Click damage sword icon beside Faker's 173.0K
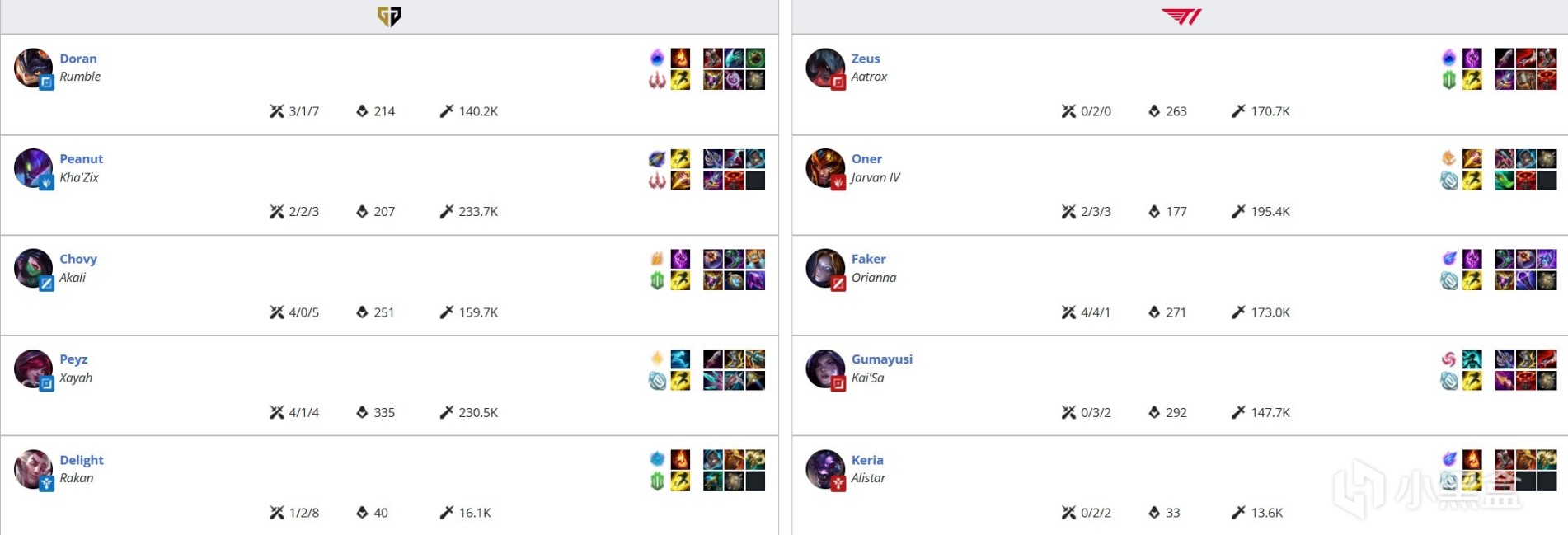 (x=1237, y=312)
